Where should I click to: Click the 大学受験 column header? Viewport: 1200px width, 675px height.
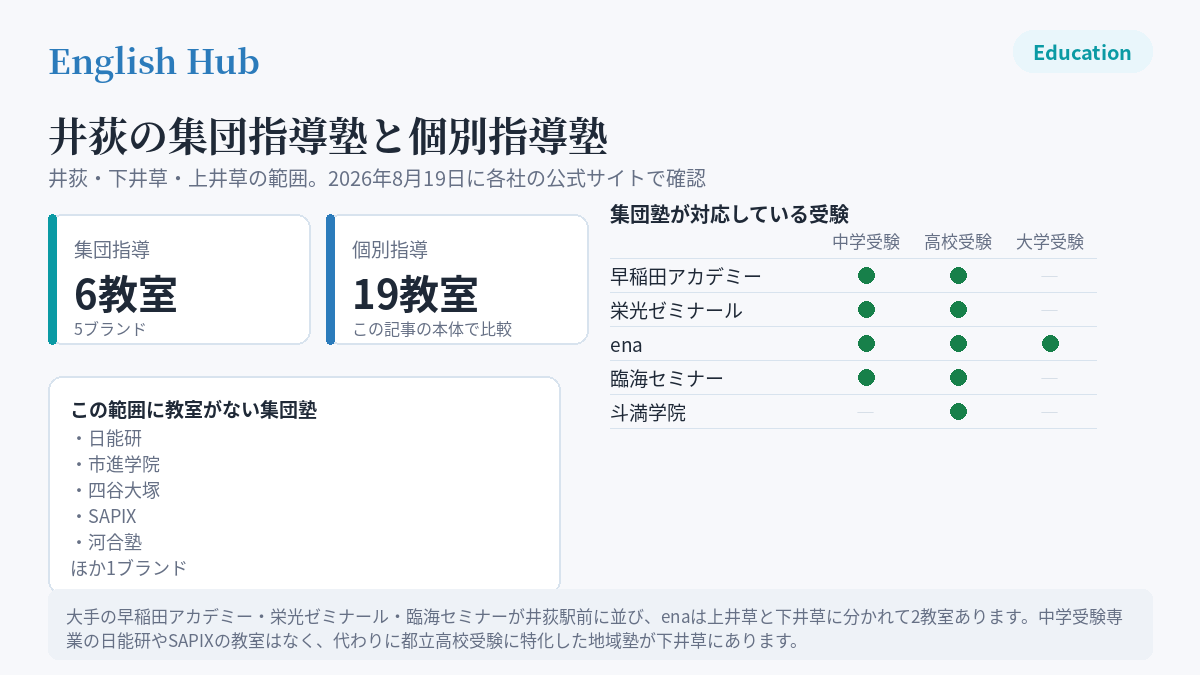point(1050,242)
